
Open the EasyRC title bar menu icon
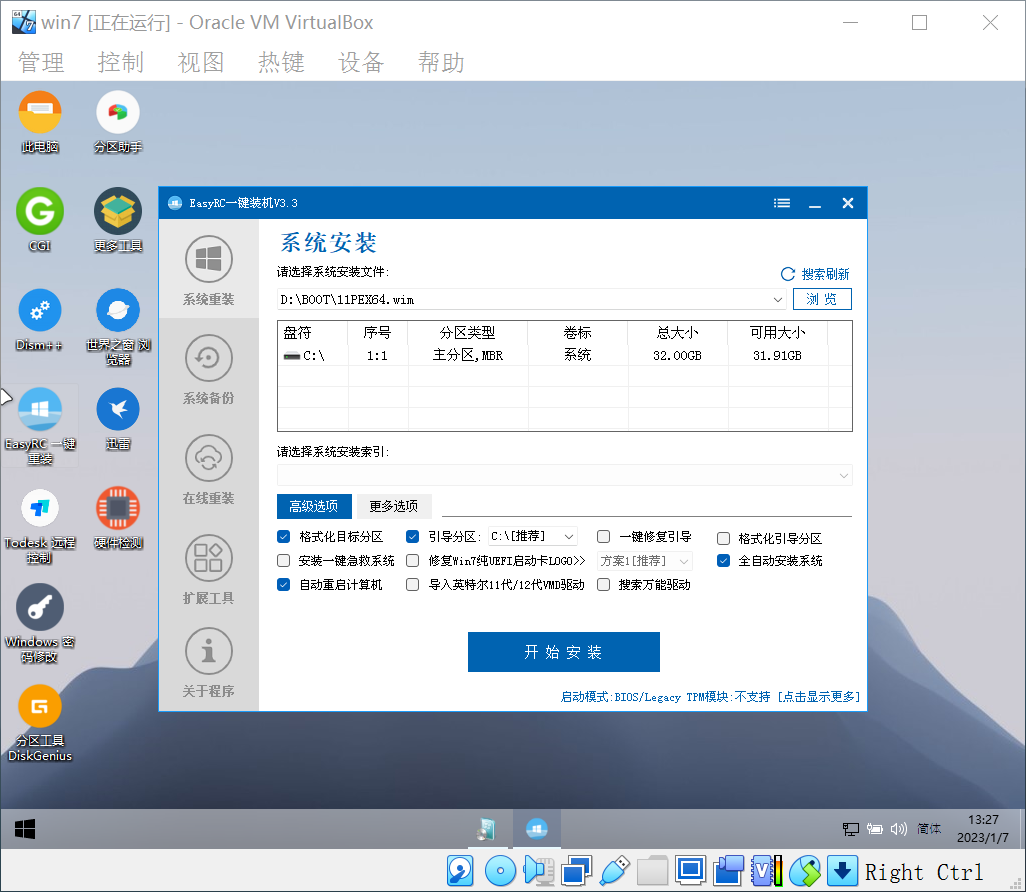click(x=782, y=203)
